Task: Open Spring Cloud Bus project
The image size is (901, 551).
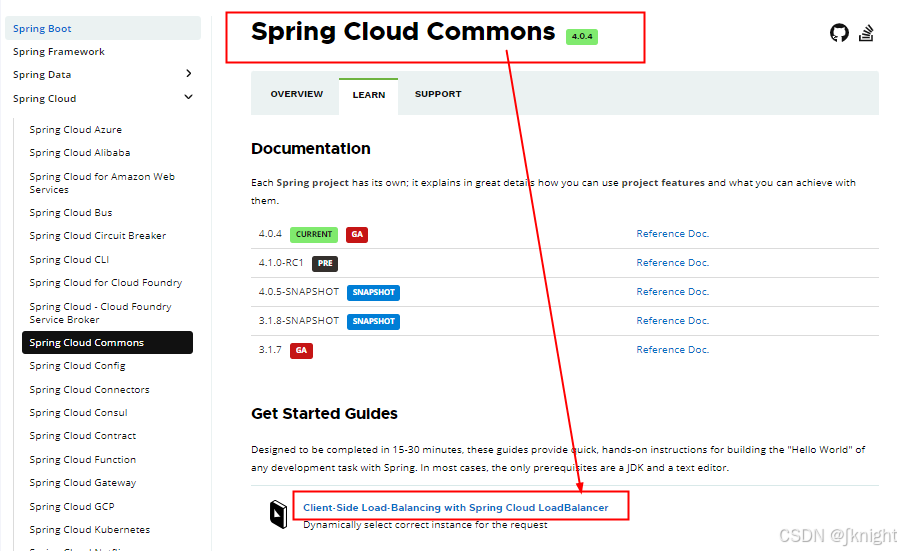Action: (71, 213)
